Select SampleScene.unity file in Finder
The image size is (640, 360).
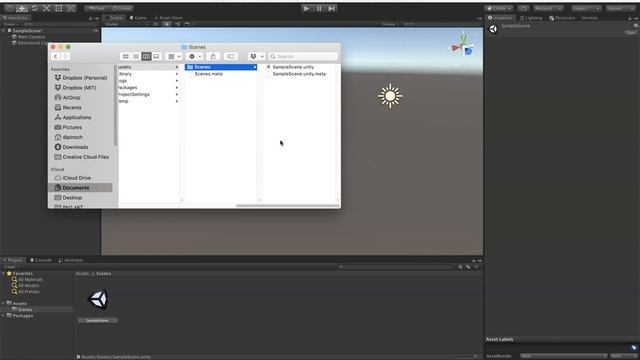tap(293, 67)
